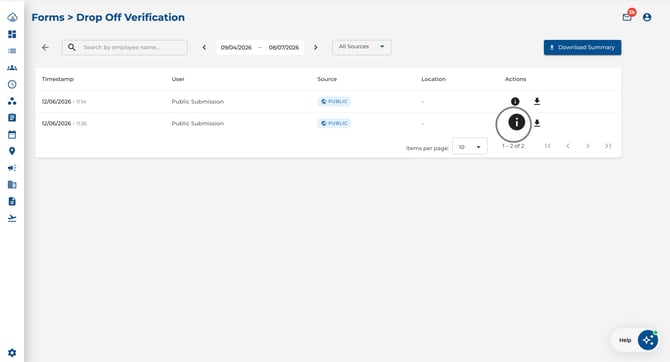Image resolution: width=670 pixels, height=362 pixels.
Task: Open the three-dots cluster icon in sidebar
Action: tap(12, 101)
